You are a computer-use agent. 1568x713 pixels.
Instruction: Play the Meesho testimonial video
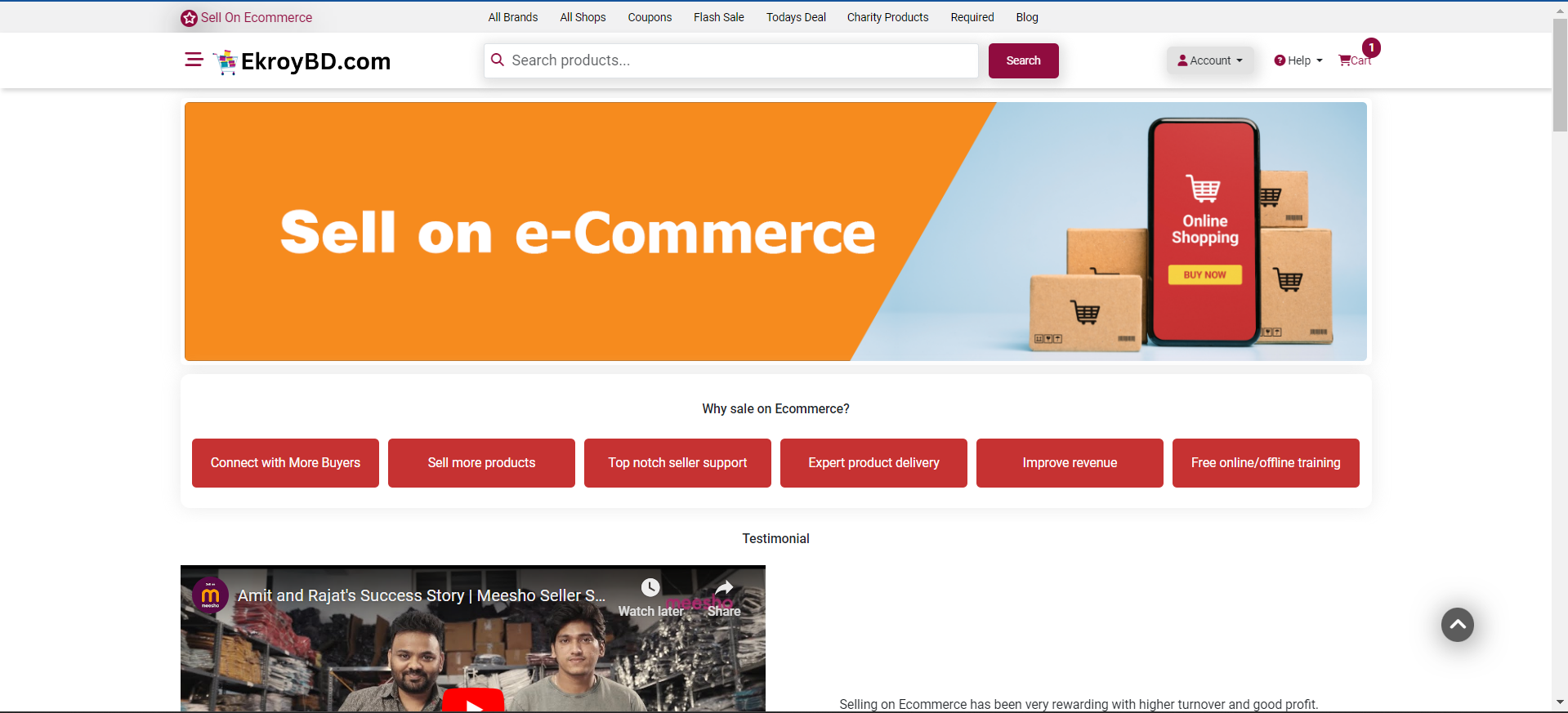click(x=473, y=702)
